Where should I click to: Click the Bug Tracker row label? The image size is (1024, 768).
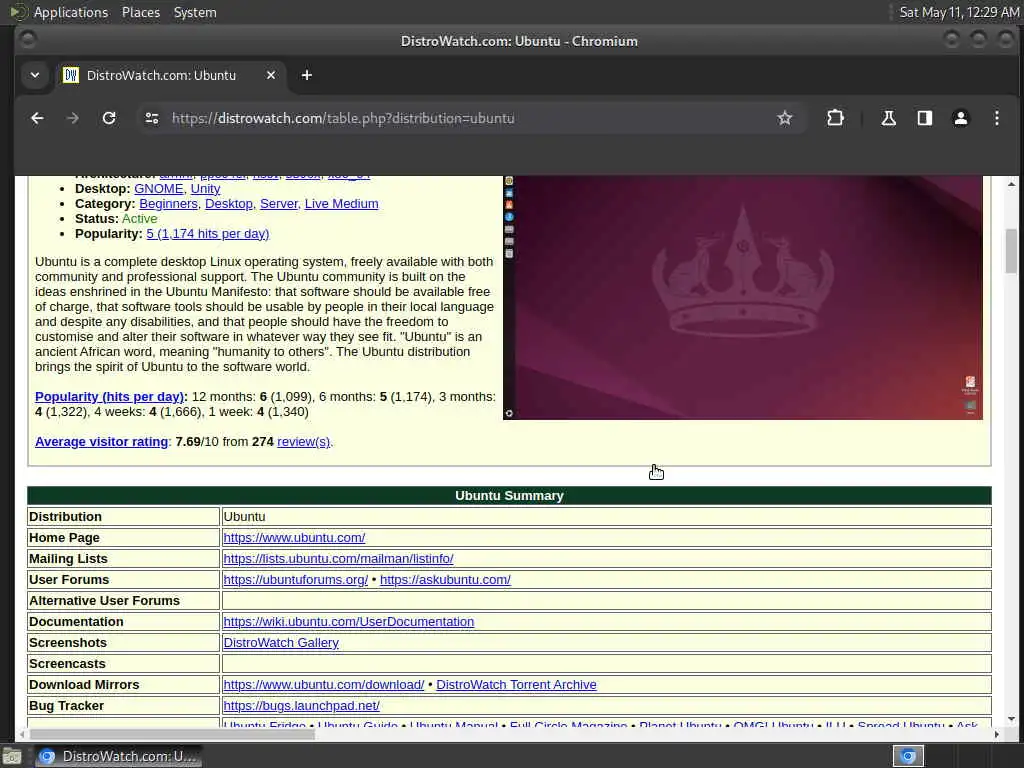66,705
